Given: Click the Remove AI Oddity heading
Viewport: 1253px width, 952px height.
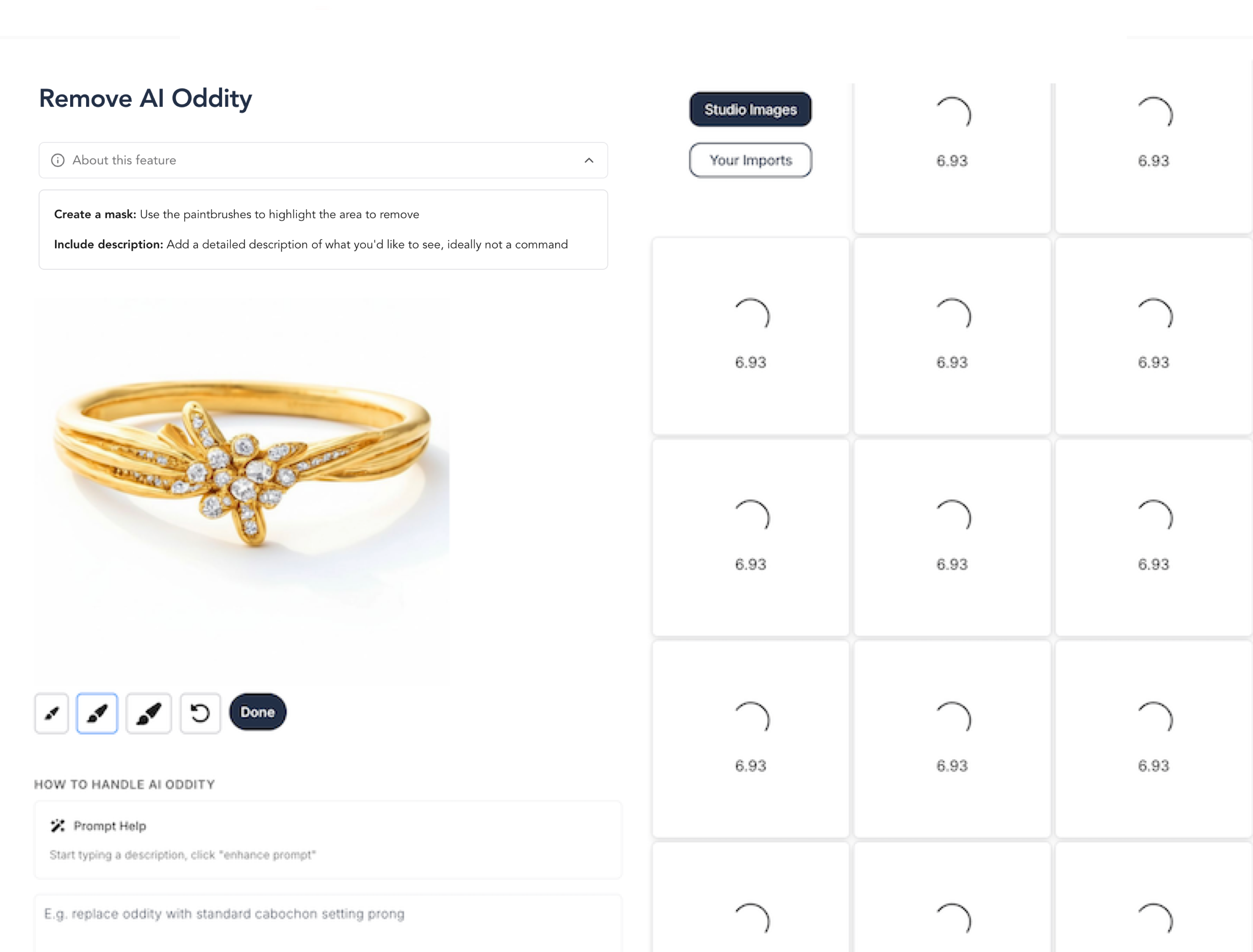Looking at the screenshot, I should [145, 99].
